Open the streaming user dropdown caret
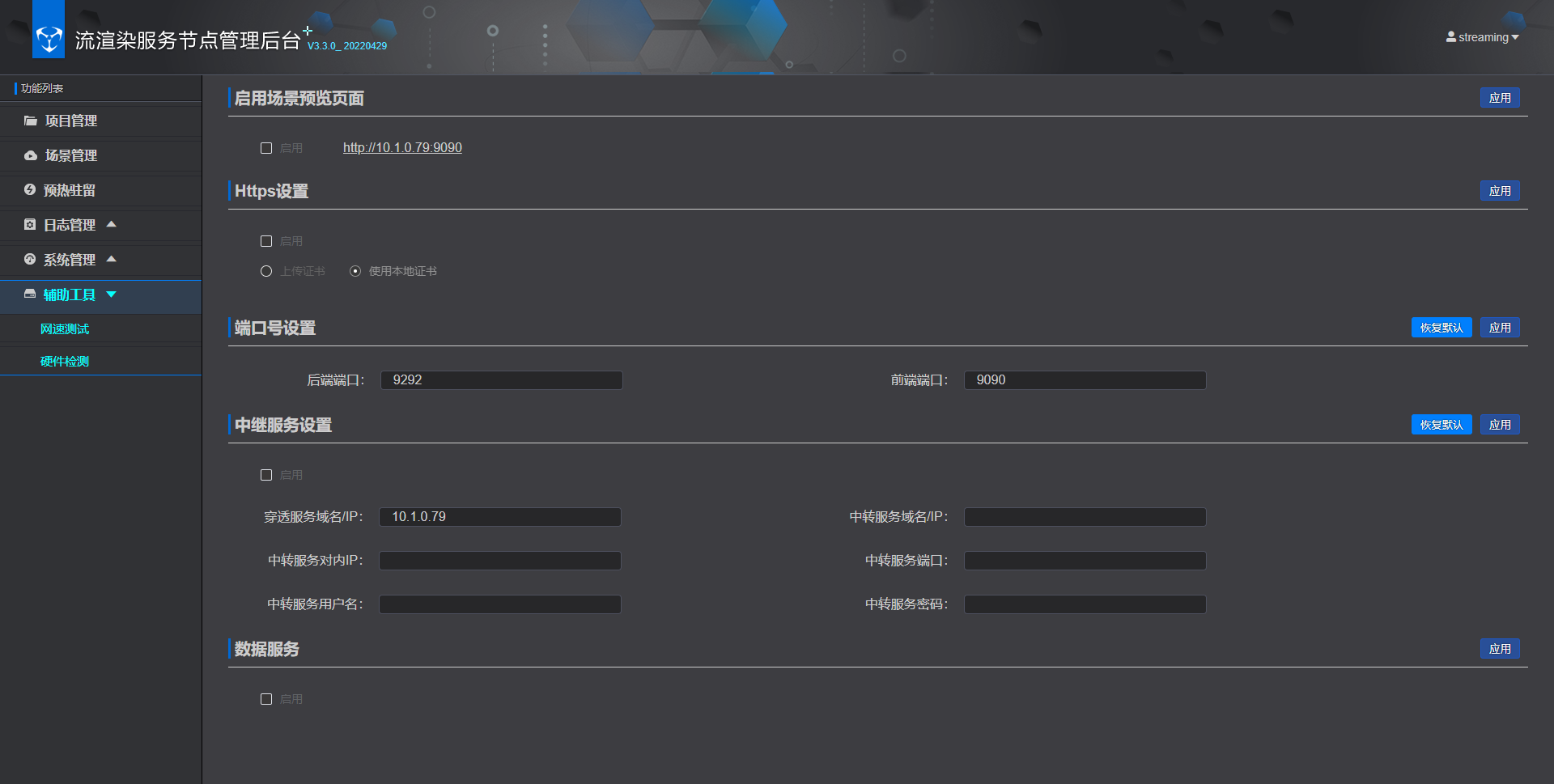Screen dimensions: 1554x784 click(1515, 37)
